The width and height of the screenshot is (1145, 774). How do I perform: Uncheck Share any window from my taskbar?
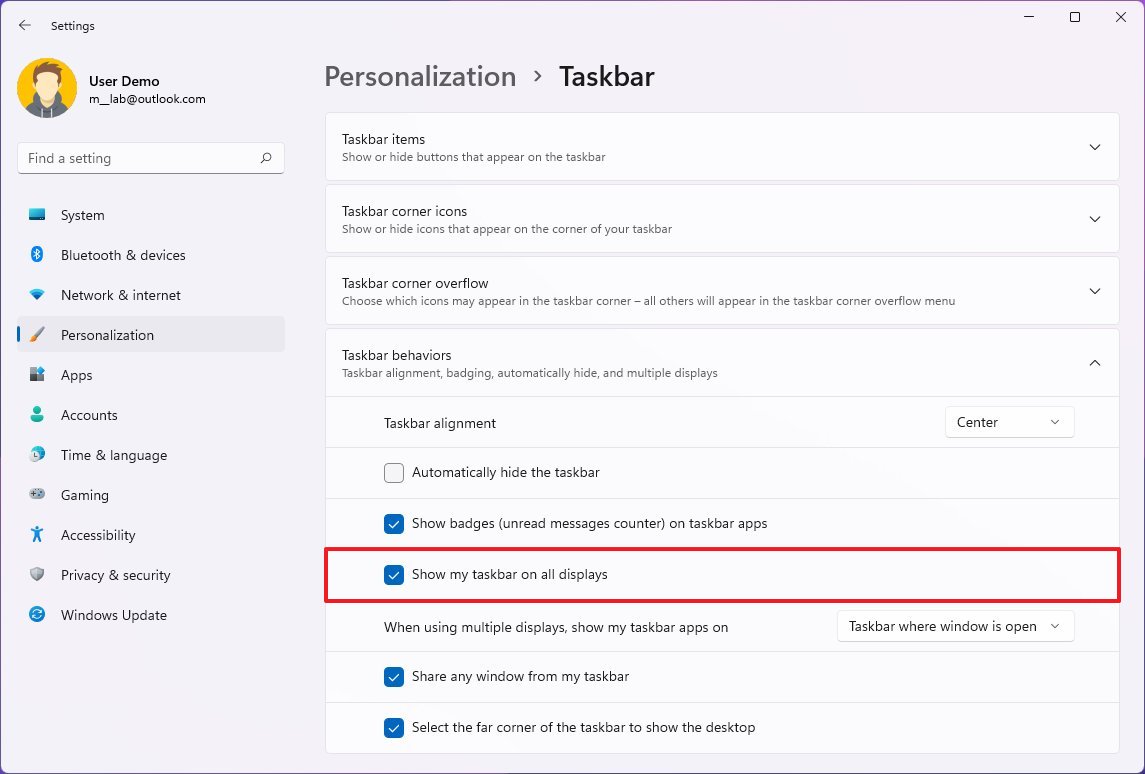(394, 677)
